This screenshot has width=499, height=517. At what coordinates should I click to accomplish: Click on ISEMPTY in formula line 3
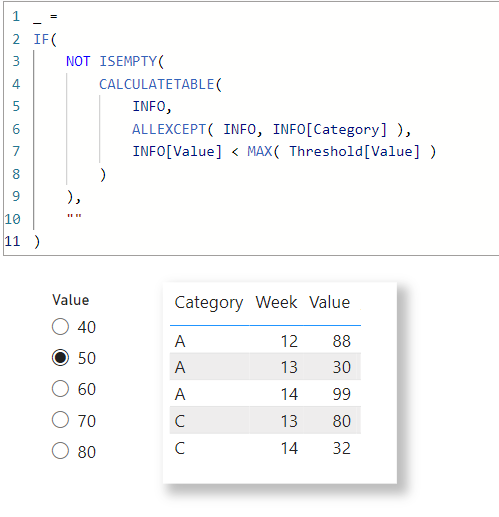tap(128, 61)
